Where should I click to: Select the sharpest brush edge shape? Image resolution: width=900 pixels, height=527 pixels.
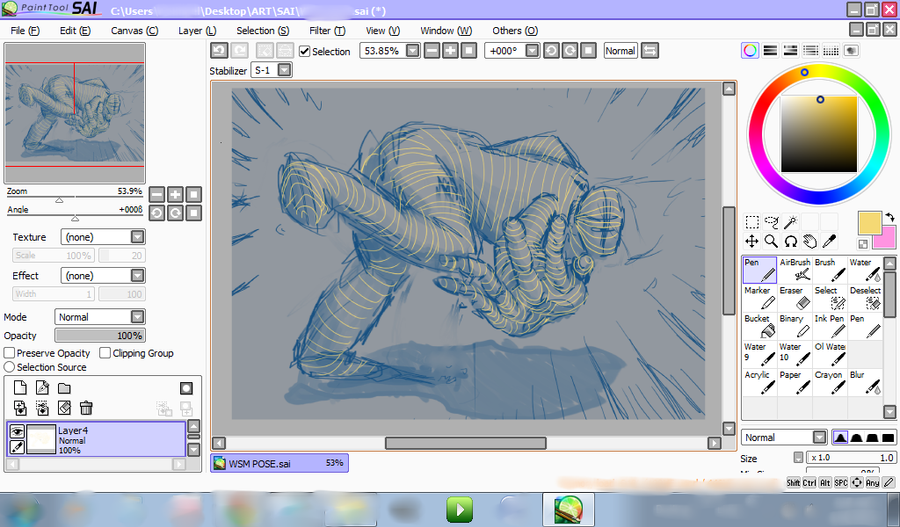840,437
